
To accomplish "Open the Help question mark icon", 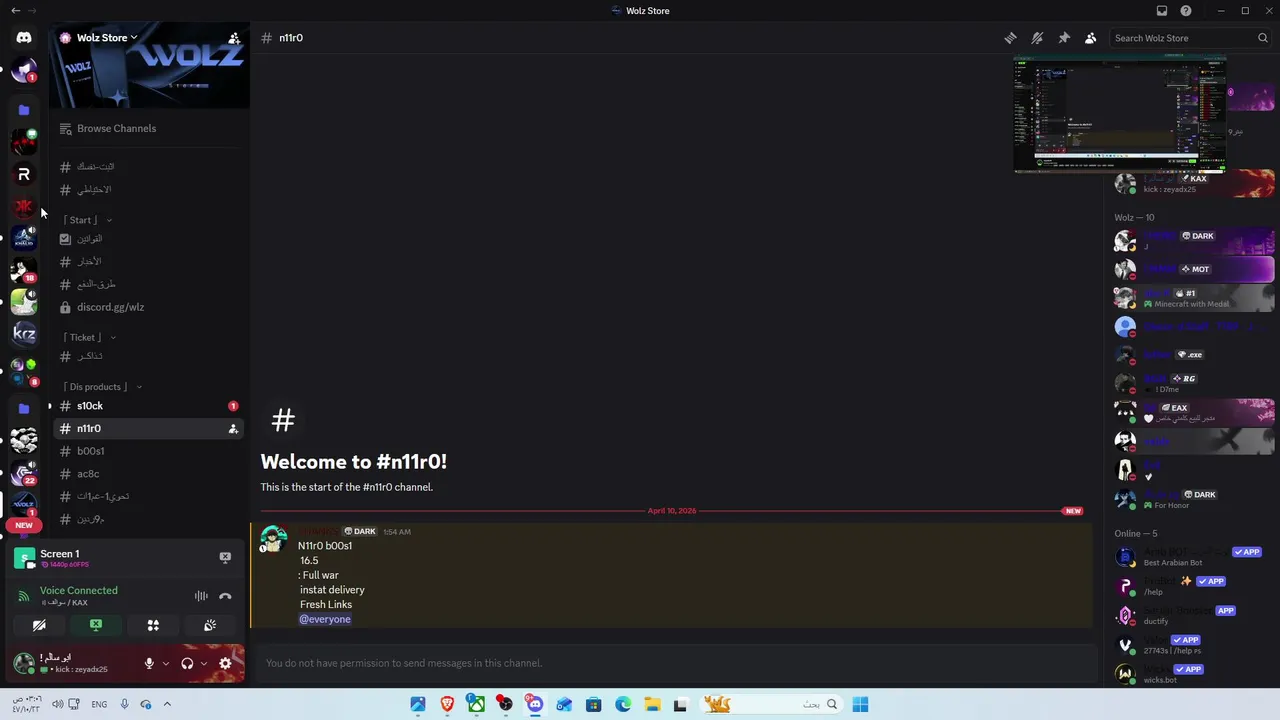I will click(1186, 11).
